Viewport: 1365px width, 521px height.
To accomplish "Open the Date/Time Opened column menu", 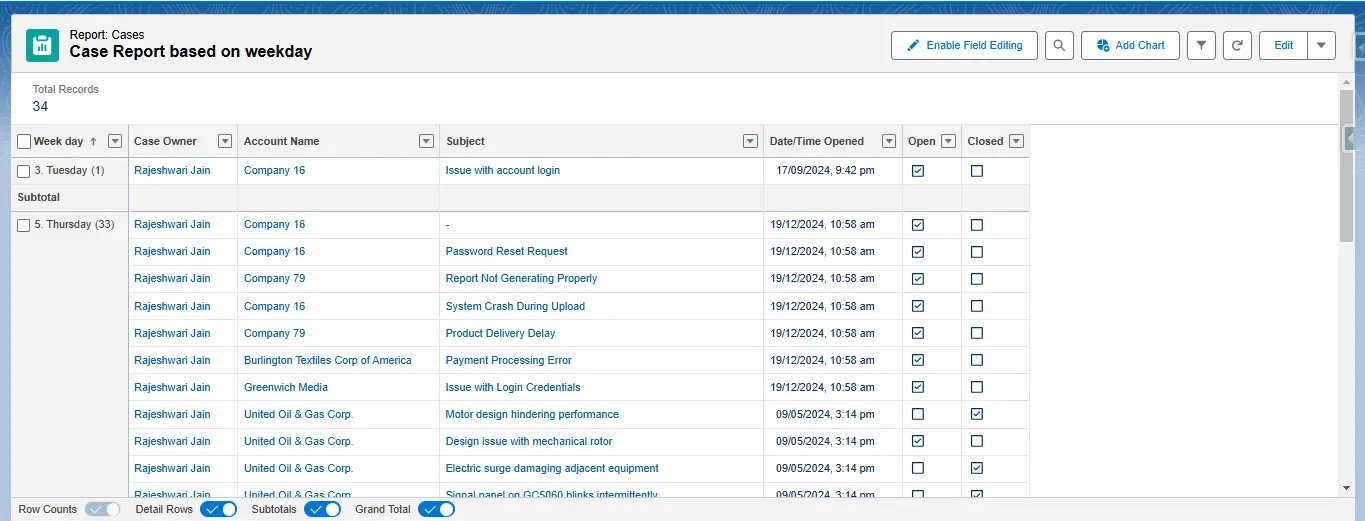I will [x=887, y=142].
